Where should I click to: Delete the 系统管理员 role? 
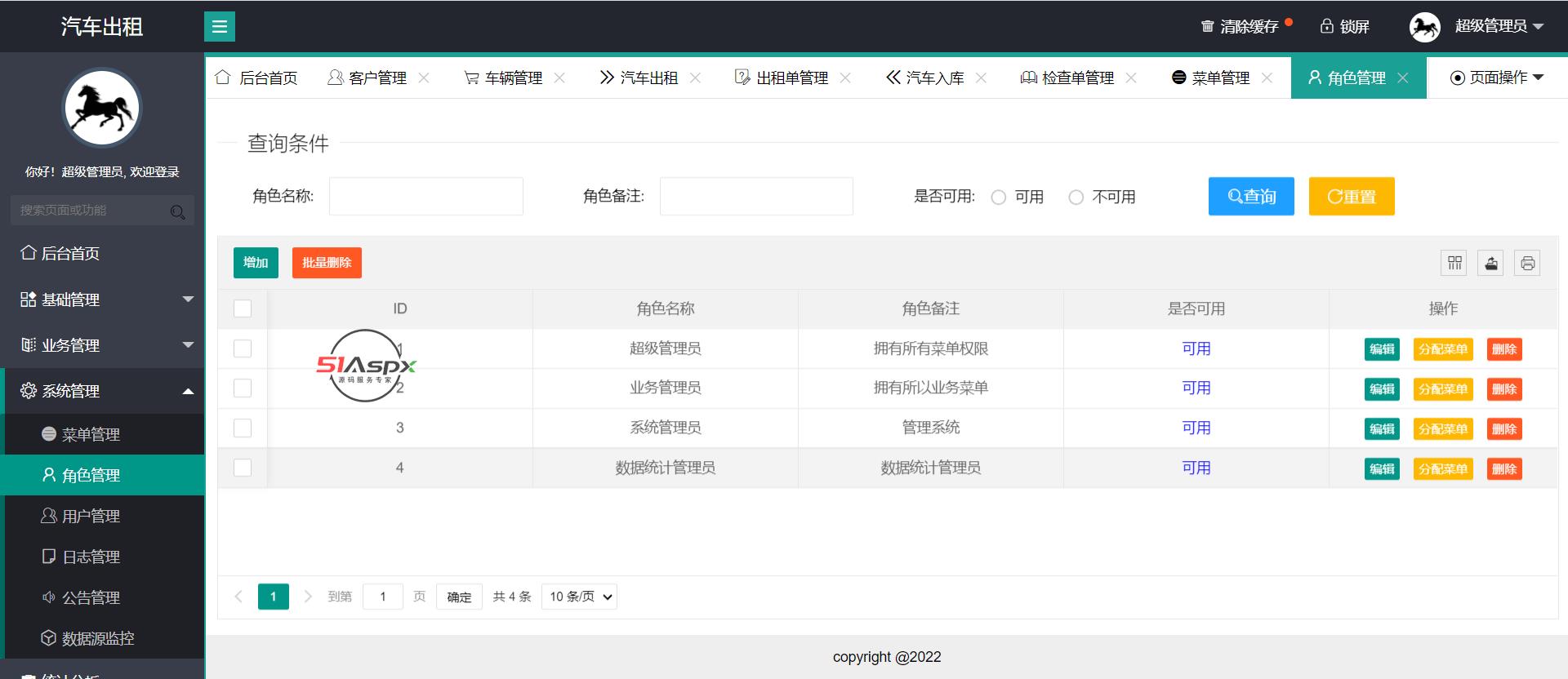tap(1504, 429)
